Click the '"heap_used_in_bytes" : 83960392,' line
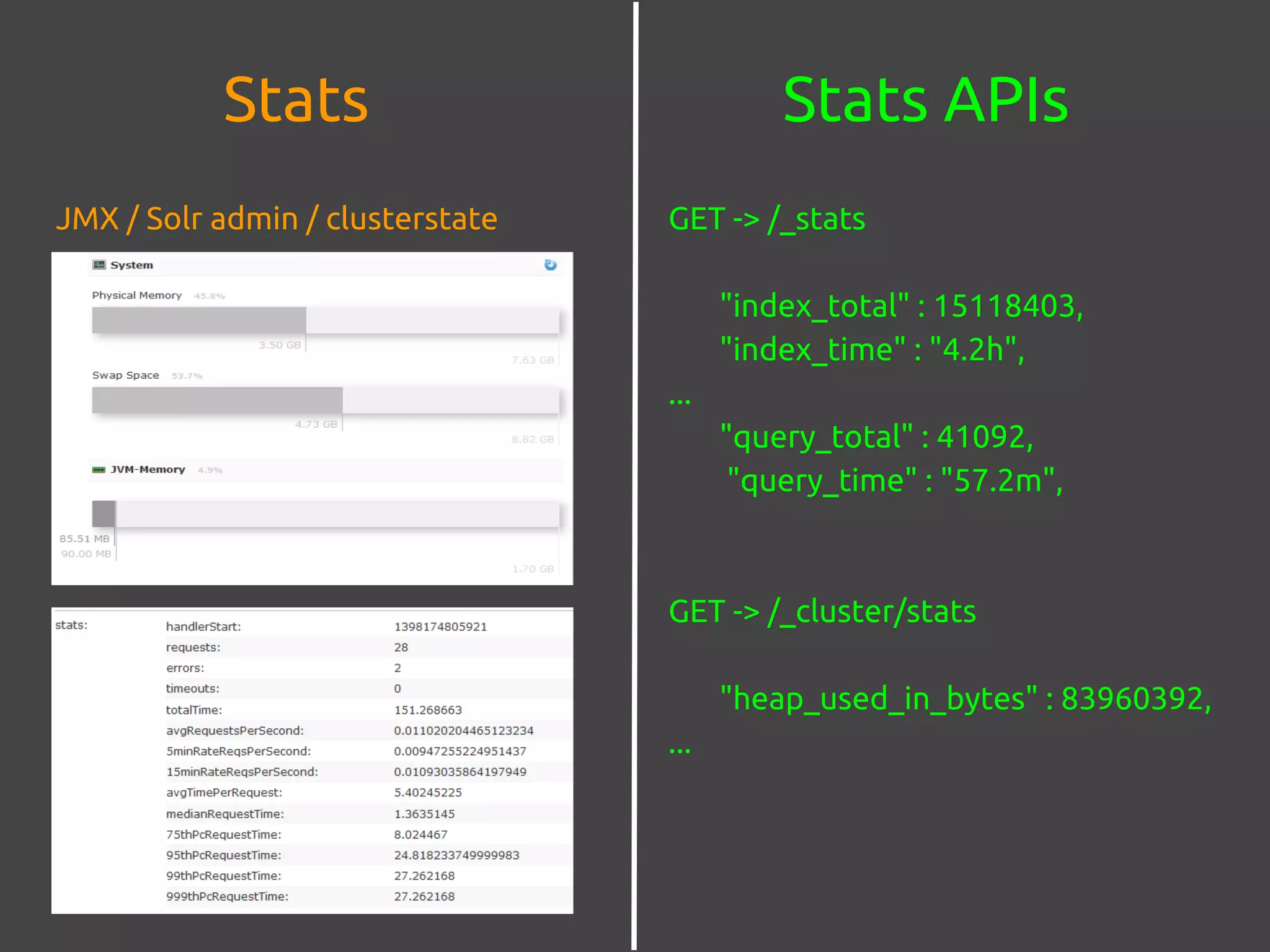1270x952 pixels. [x=966, y=699]
